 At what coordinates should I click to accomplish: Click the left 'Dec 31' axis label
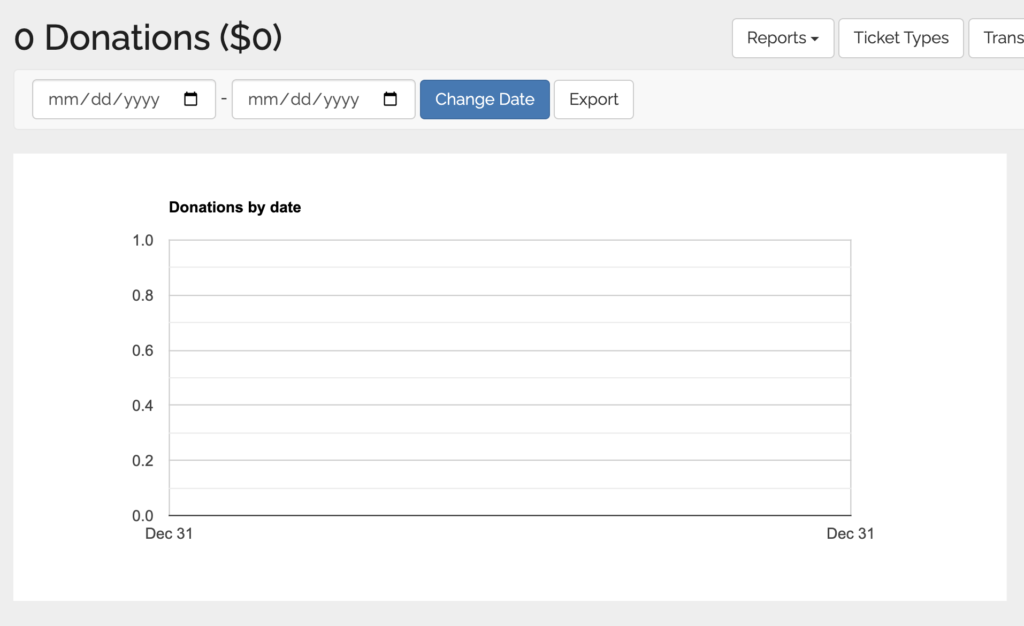(169, 534)
